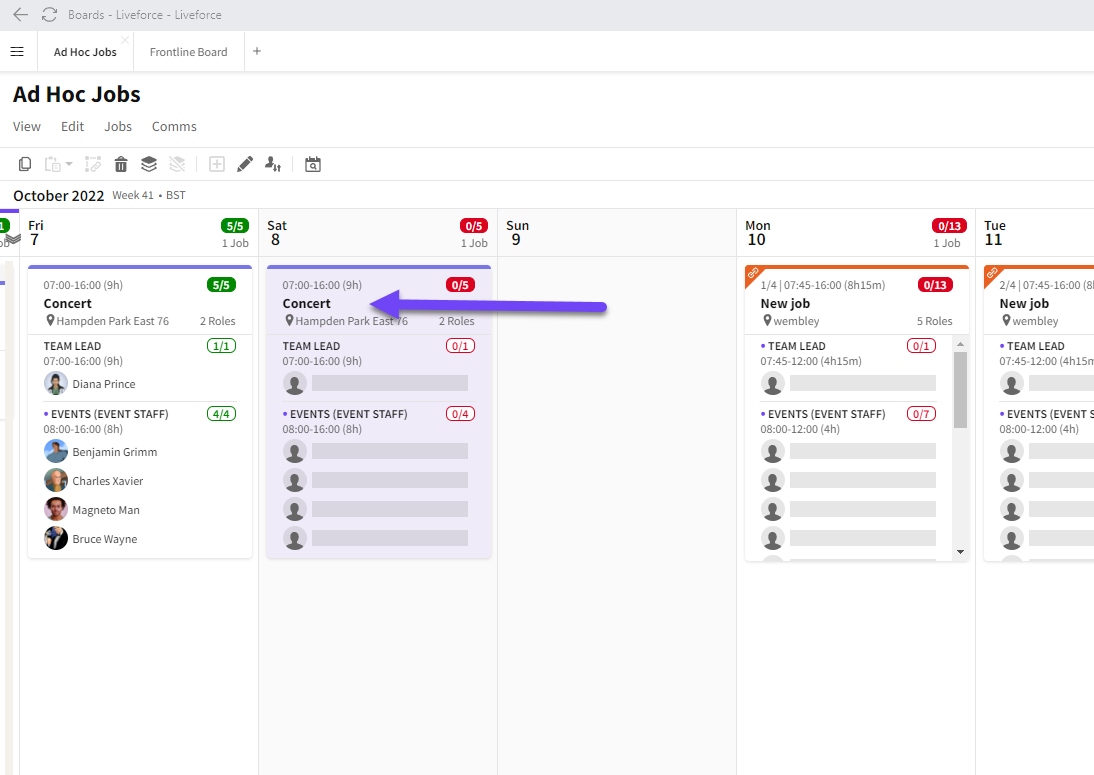Click the copy jobs toolbar icon

coord(24,164)
